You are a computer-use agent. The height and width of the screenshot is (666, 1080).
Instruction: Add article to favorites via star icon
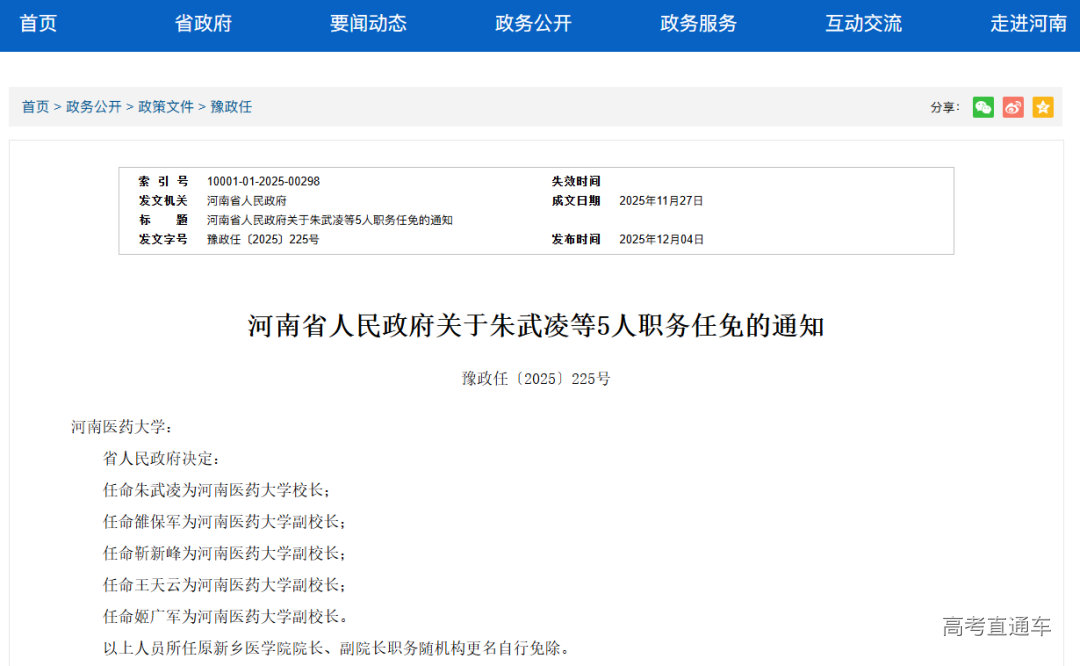[x=1043, y=106]
